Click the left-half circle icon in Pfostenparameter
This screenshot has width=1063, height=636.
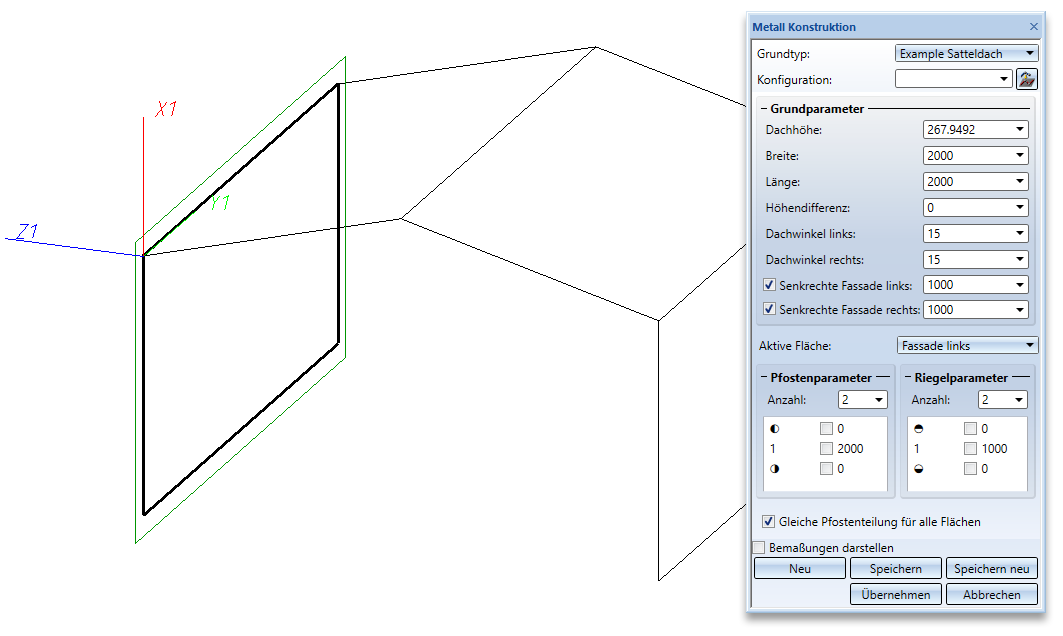(x=774, y=429)
